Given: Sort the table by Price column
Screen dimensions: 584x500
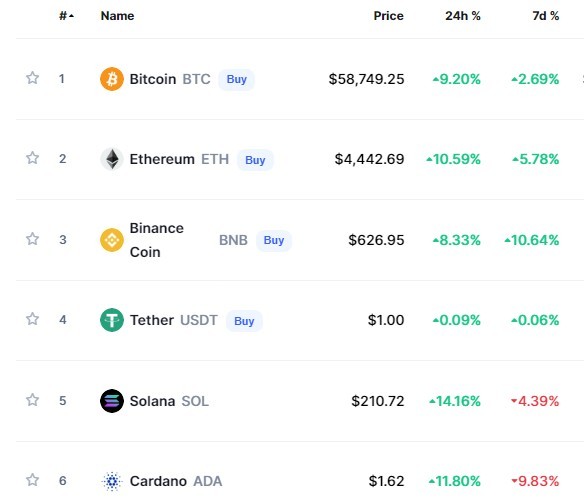Looking at the screenshot, I should click(x=388, y=16).
